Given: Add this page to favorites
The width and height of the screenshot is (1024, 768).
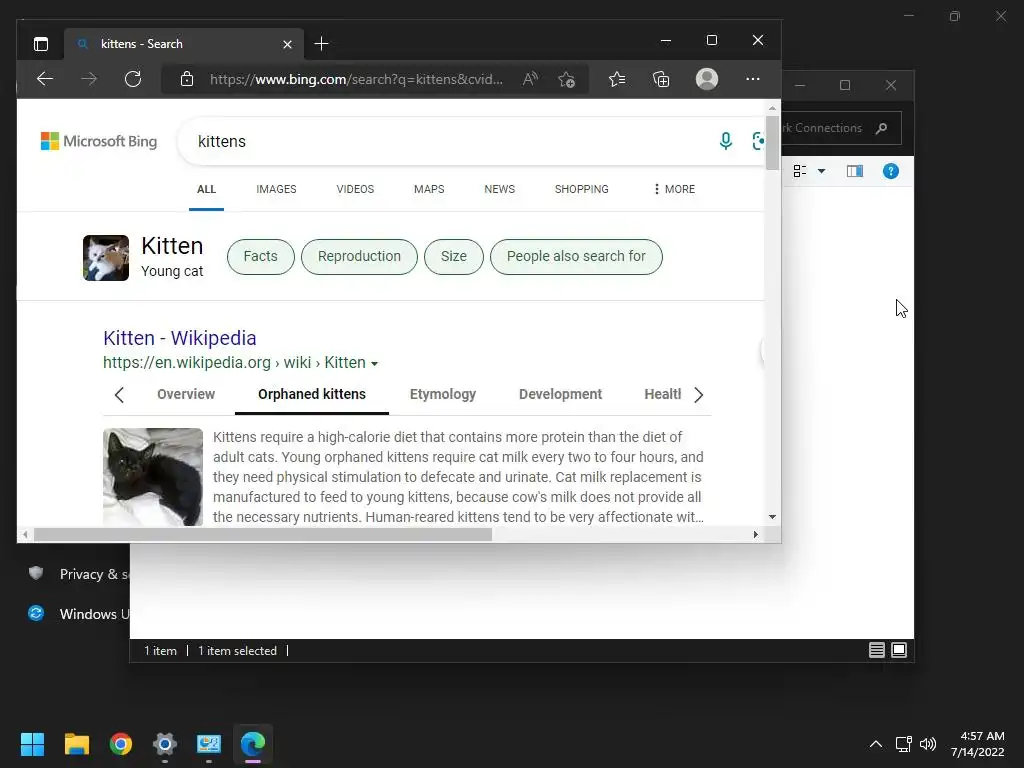Looking at the screenshot, I should 566,79.
